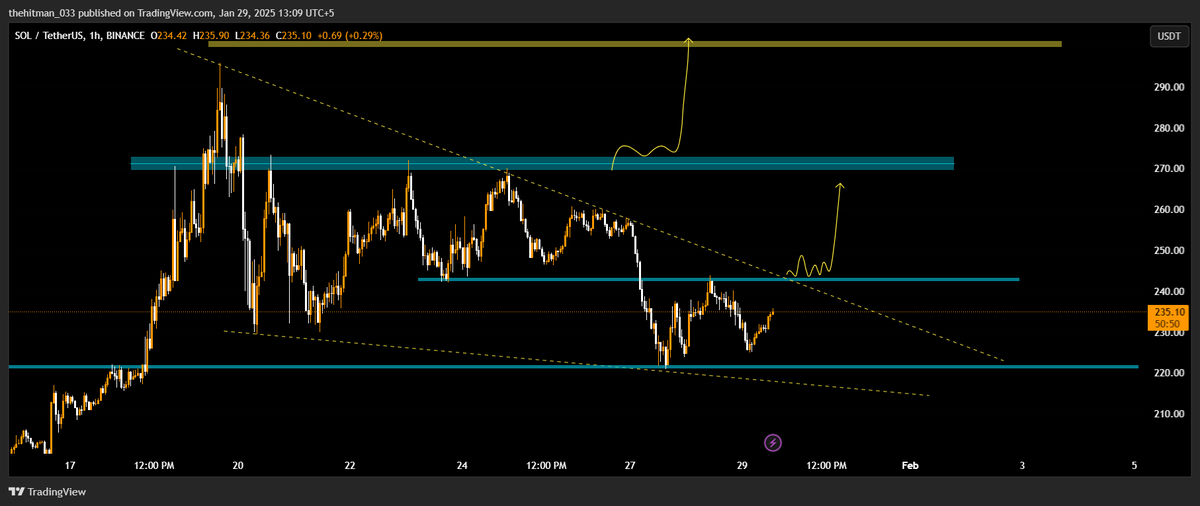The height and width of the screenshot is (506, 1200).
Task: Click the purple lightning bolt event icon
Action: coord(772,442)
